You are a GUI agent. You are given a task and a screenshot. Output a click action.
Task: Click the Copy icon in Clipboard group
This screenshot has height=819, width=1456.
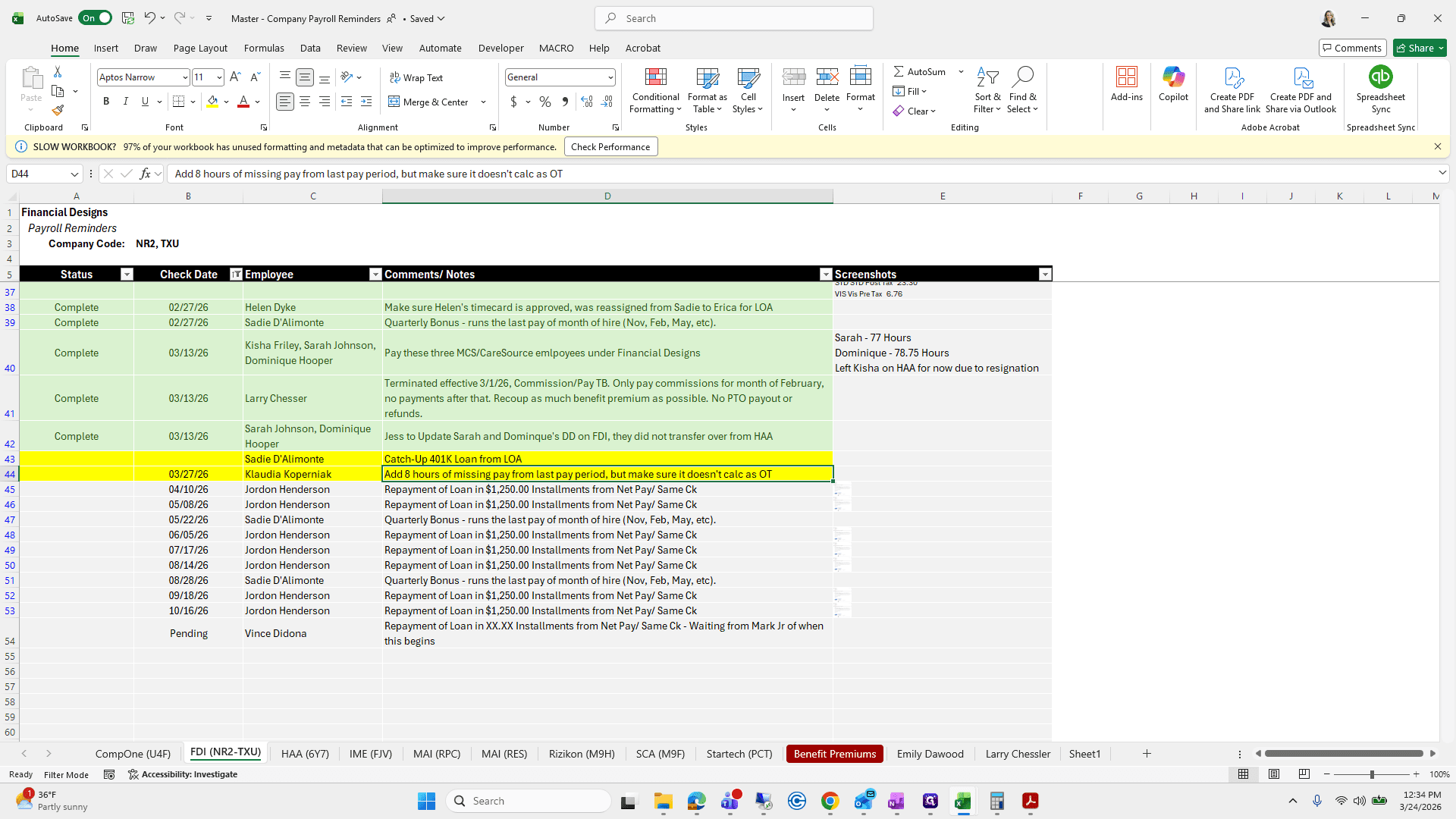pos(58,91)
